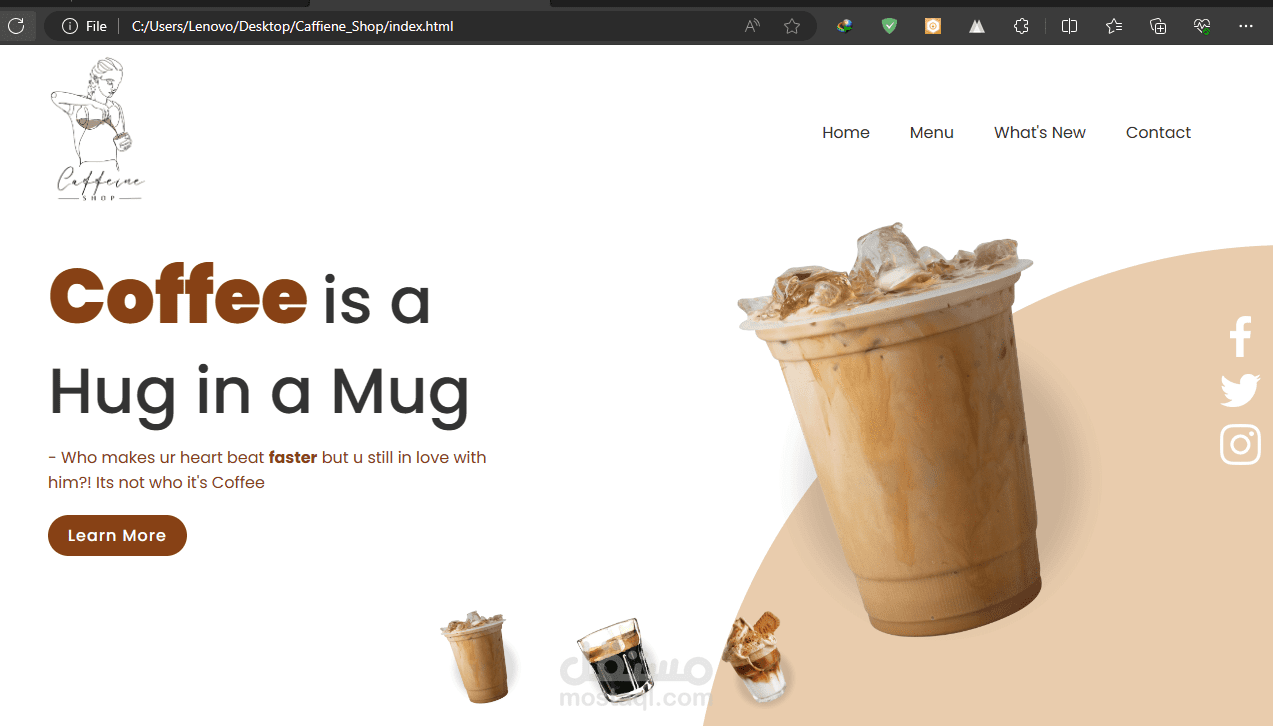Open the green shield AdGuard extension
The height and width of the screenshot is (726, 1273).
[889, 26]
